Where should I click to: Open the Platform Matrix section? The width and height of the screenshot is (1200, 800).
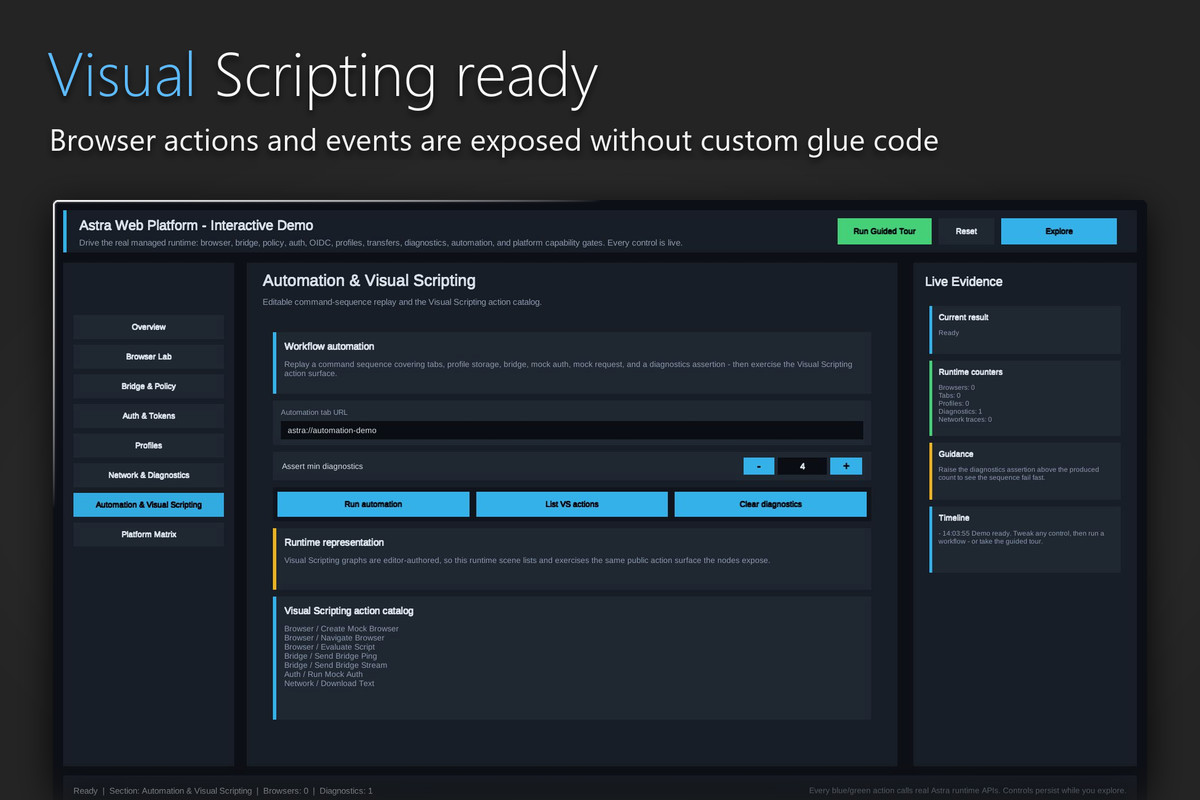149,534
